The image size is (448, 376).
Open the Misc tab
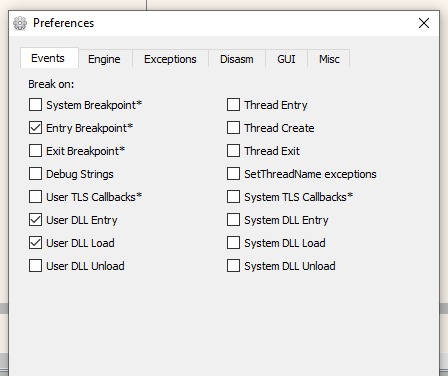(329, 59)
